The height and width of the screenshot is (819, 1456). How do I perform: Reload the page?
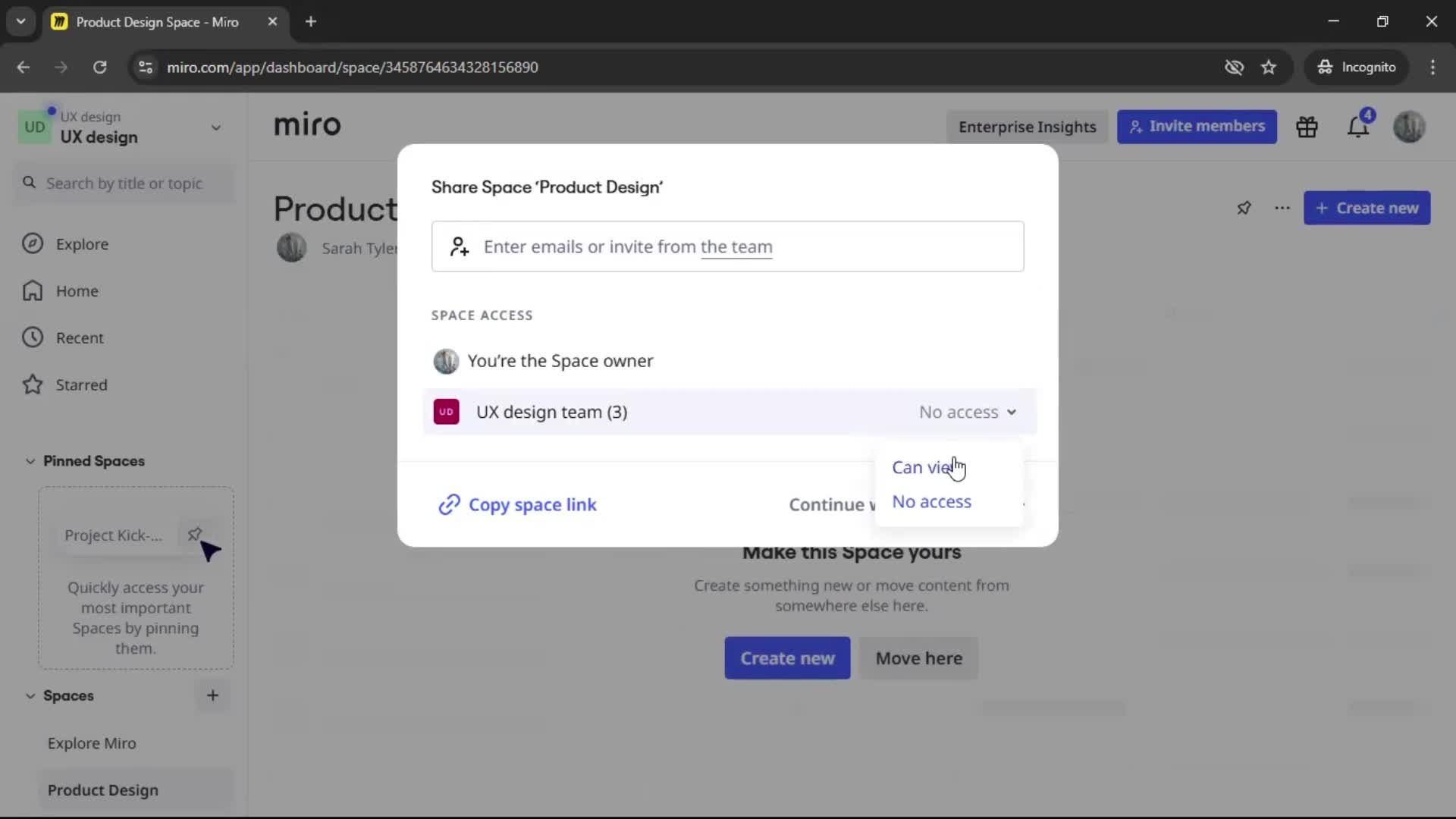click(99, 67)
